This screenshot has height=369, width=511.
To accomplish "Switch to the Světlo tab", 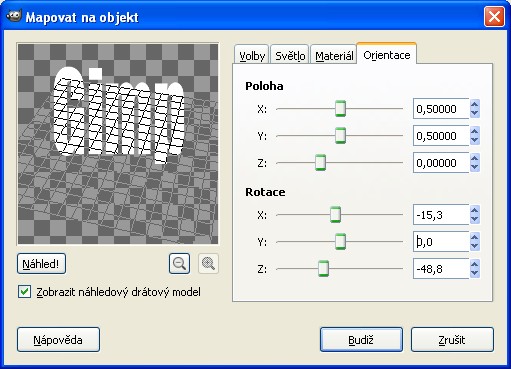I will (x=290, y=55).
